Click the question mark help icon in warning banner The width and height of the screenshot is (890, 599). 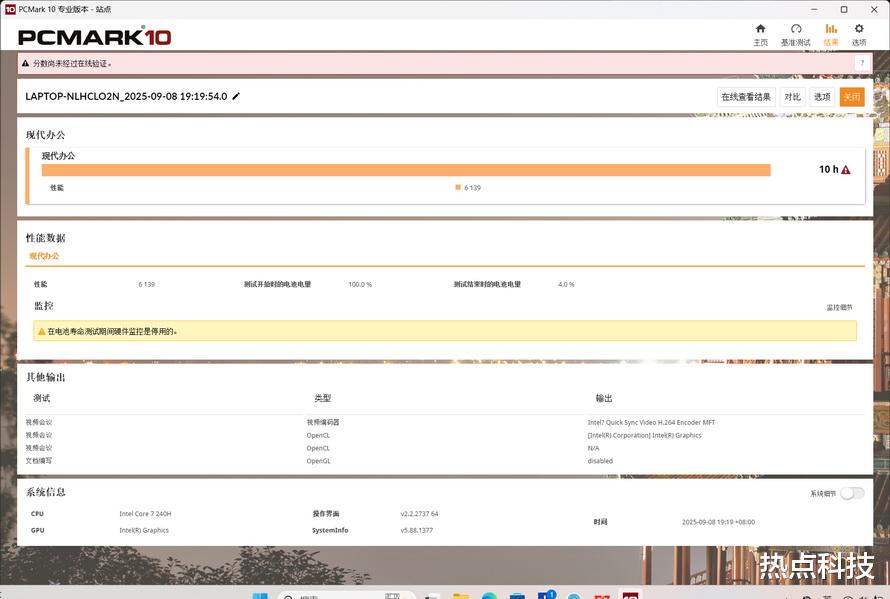(862, 63)
